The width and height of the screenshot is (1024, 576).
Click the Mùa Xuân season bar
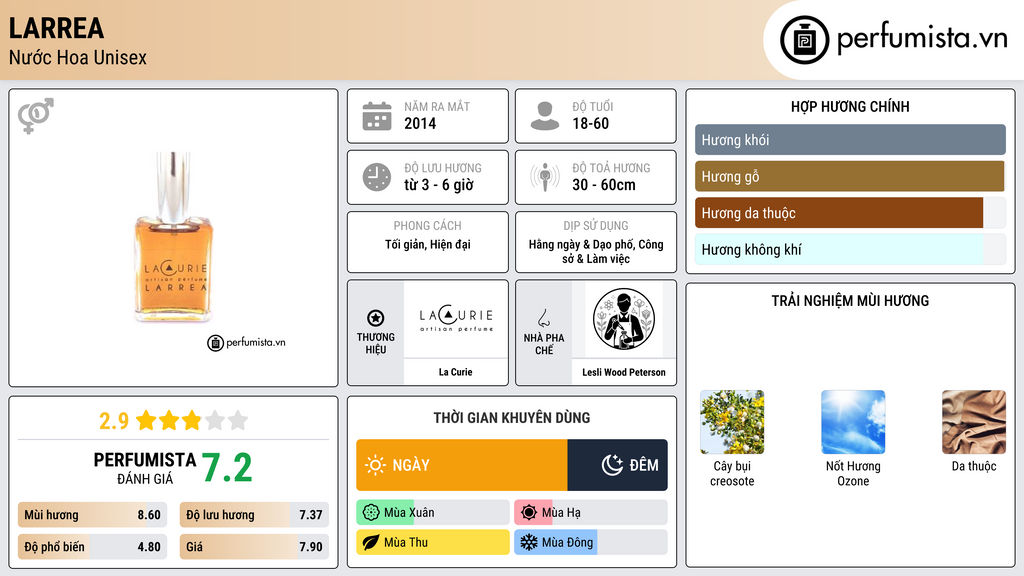point(433,513)
